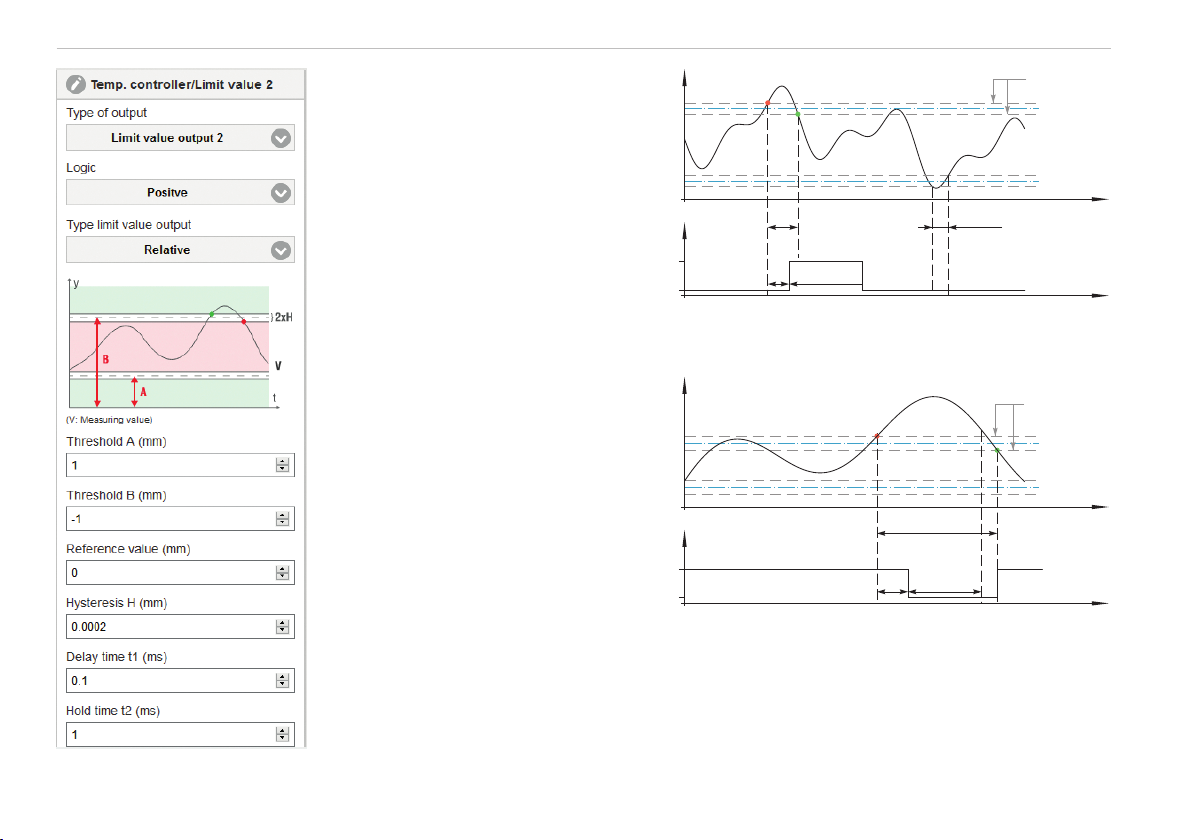The image size is (1192, 840).
Task: Click the Threshold B spinner arrows
Action: [283, 519]
